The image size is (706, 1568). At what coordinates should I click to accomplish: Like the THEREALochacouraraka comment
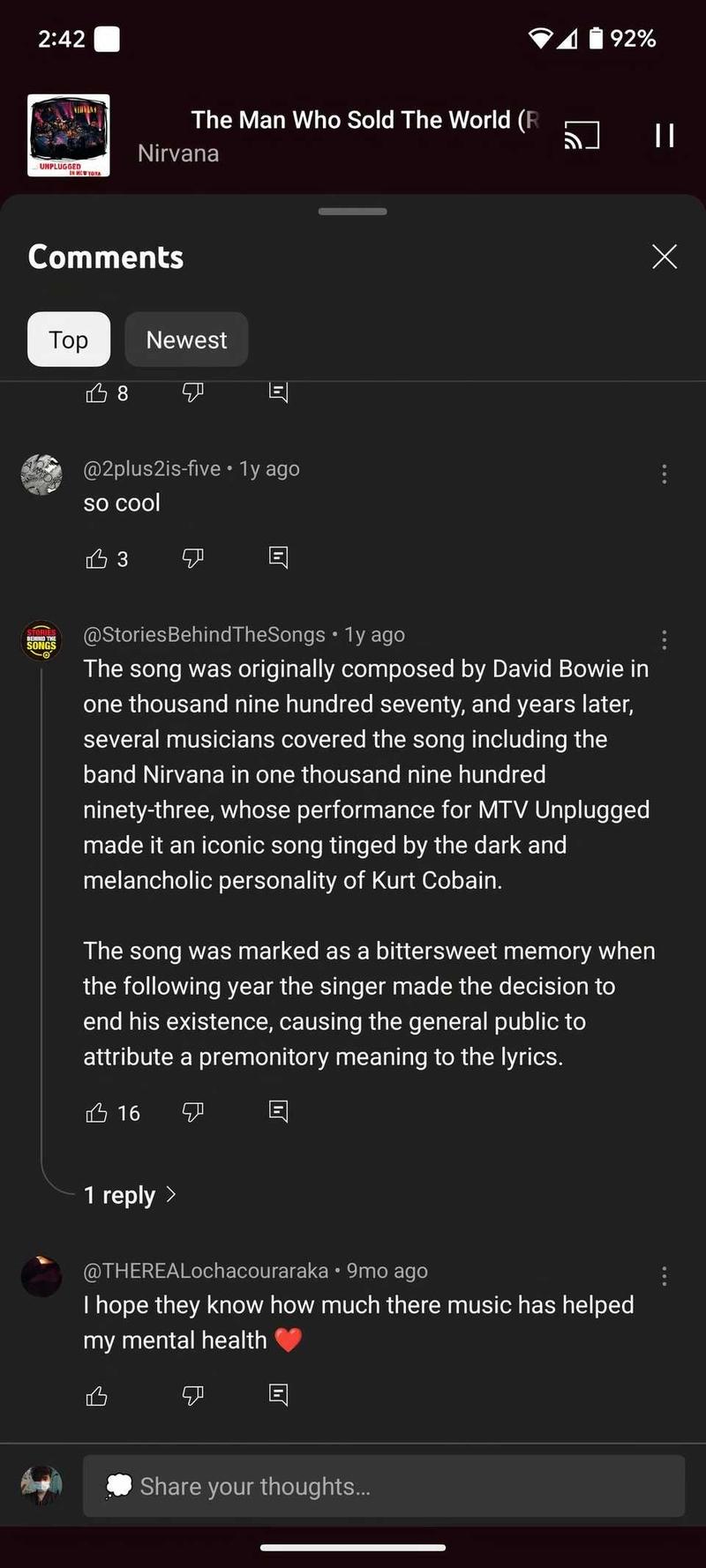coord(97,1395)
